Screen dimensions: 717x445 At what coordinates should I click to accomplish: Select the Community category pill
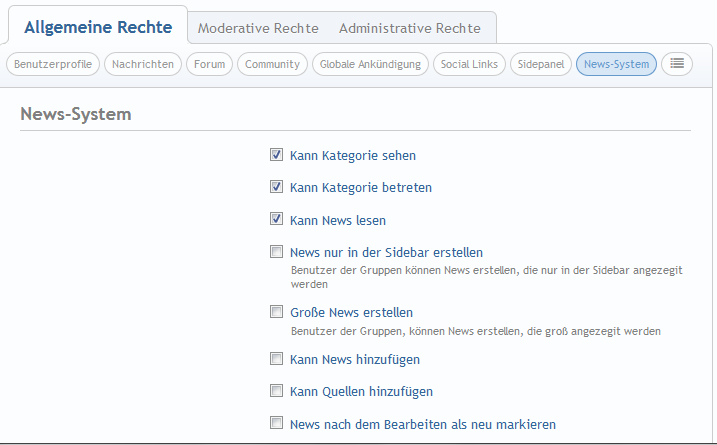[x=272, y=64]
